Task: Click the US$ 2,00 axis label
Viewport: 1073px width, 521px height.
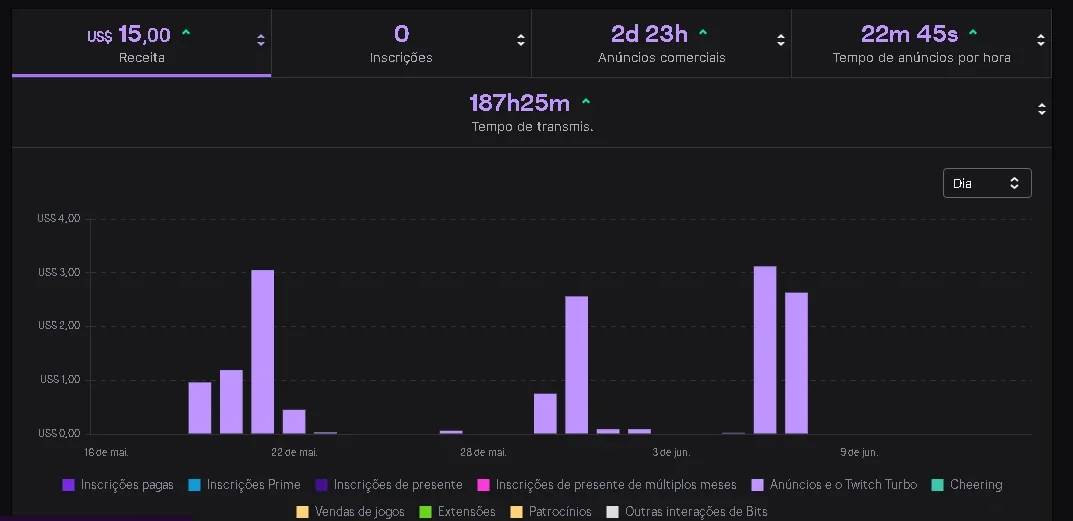Action: [59, 325]
